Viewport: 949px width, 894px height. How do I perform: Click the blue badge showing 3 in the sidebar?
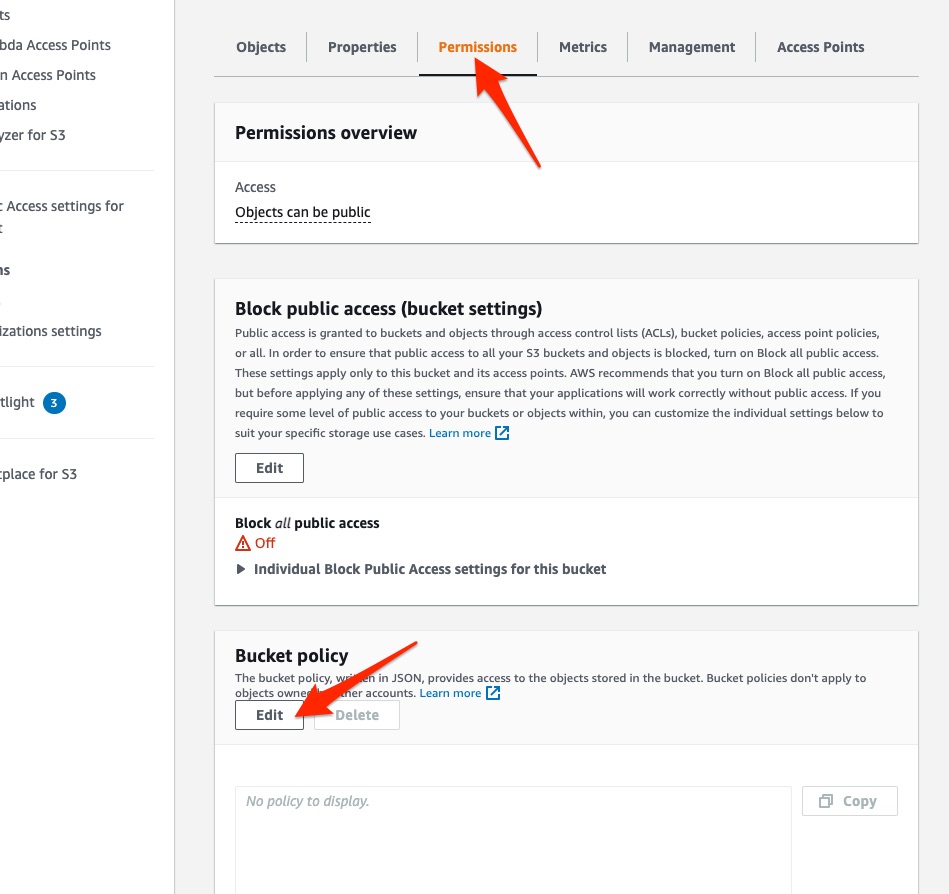55,403
